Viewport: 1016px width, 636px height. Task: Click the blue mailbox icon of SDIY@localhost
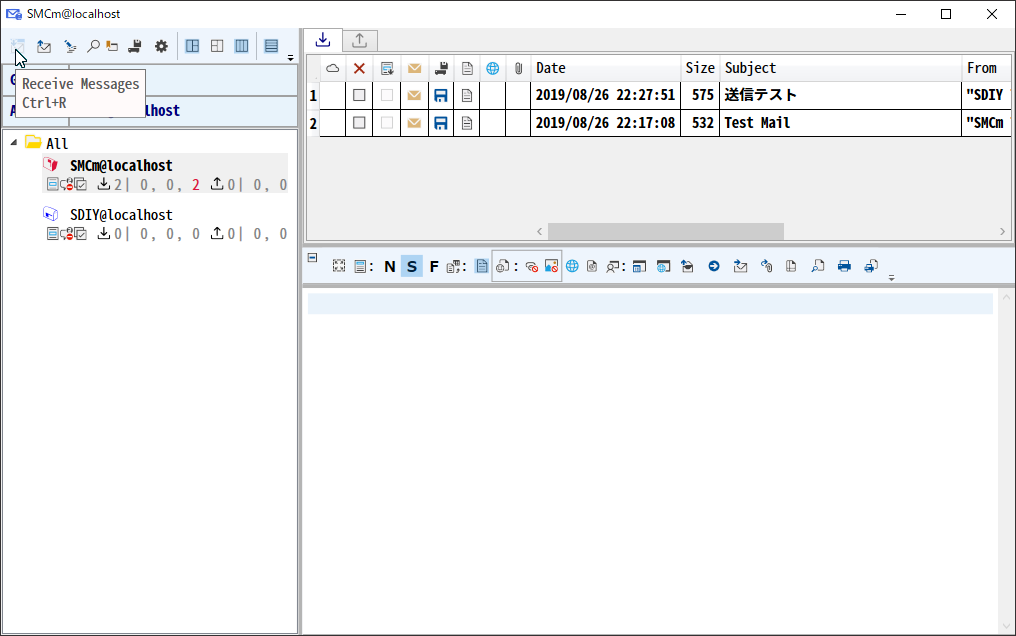[x=51, y=214]
